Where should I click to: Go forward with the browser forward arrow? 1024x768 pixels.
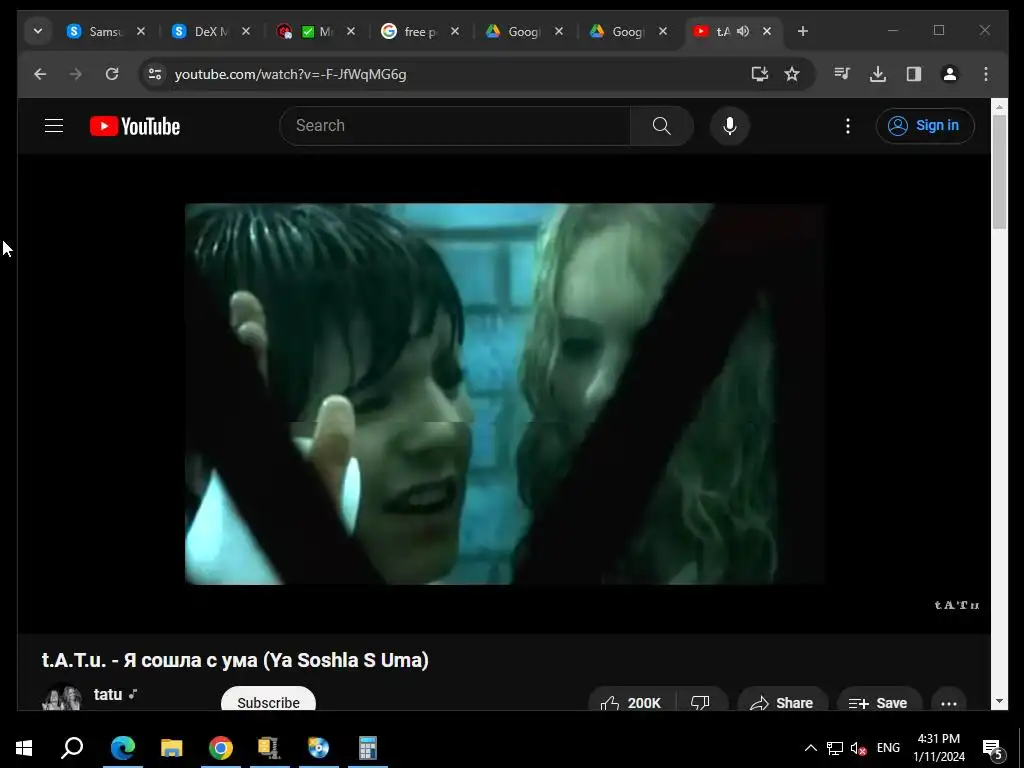76,74
